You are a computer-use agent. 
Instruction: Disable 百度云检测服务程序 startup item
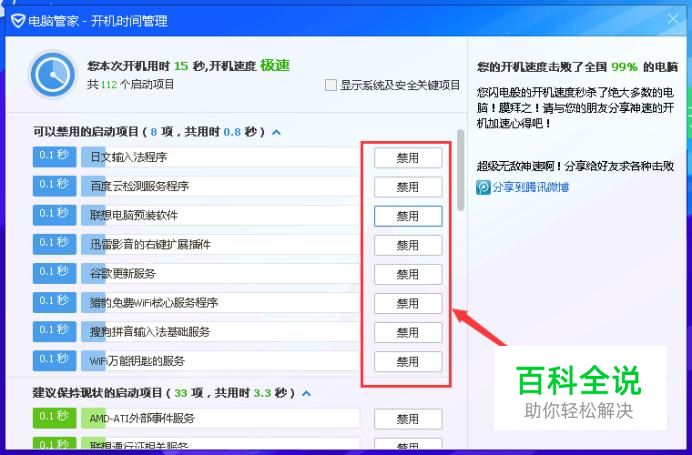tap(408, 187)
